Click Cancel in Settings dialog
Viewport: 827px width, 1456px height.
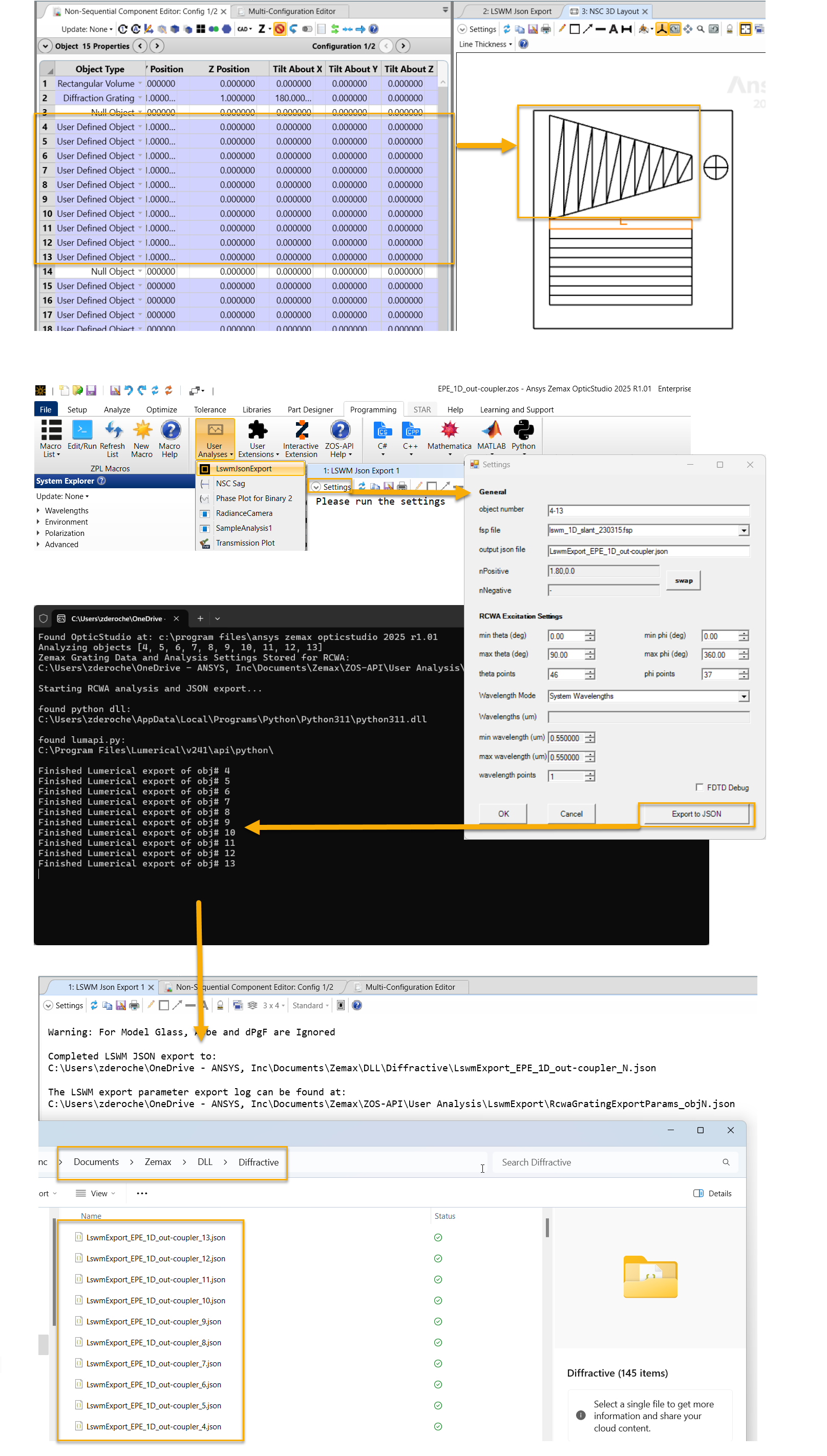click(571, 814)
